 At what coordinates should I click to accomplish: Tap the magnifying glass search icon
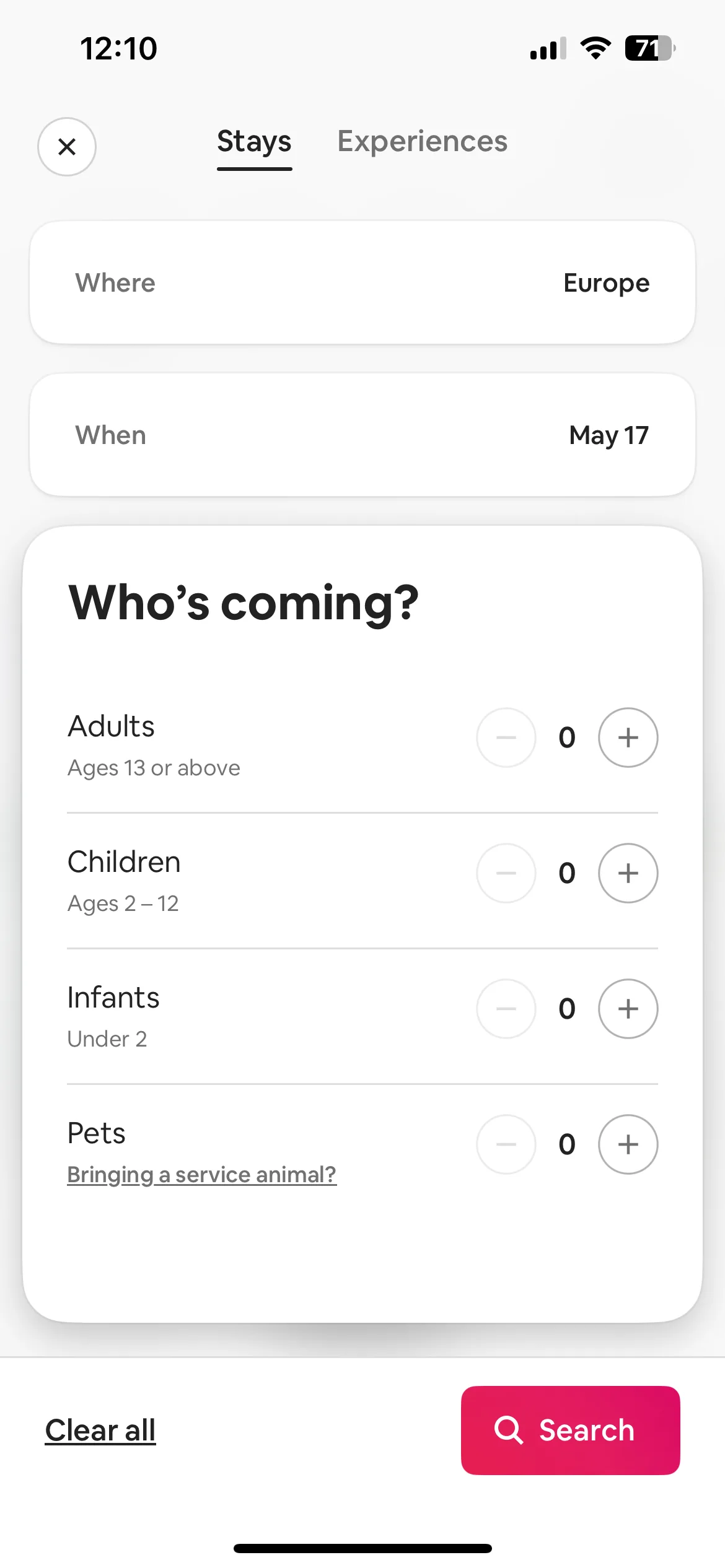(509, 1430)
